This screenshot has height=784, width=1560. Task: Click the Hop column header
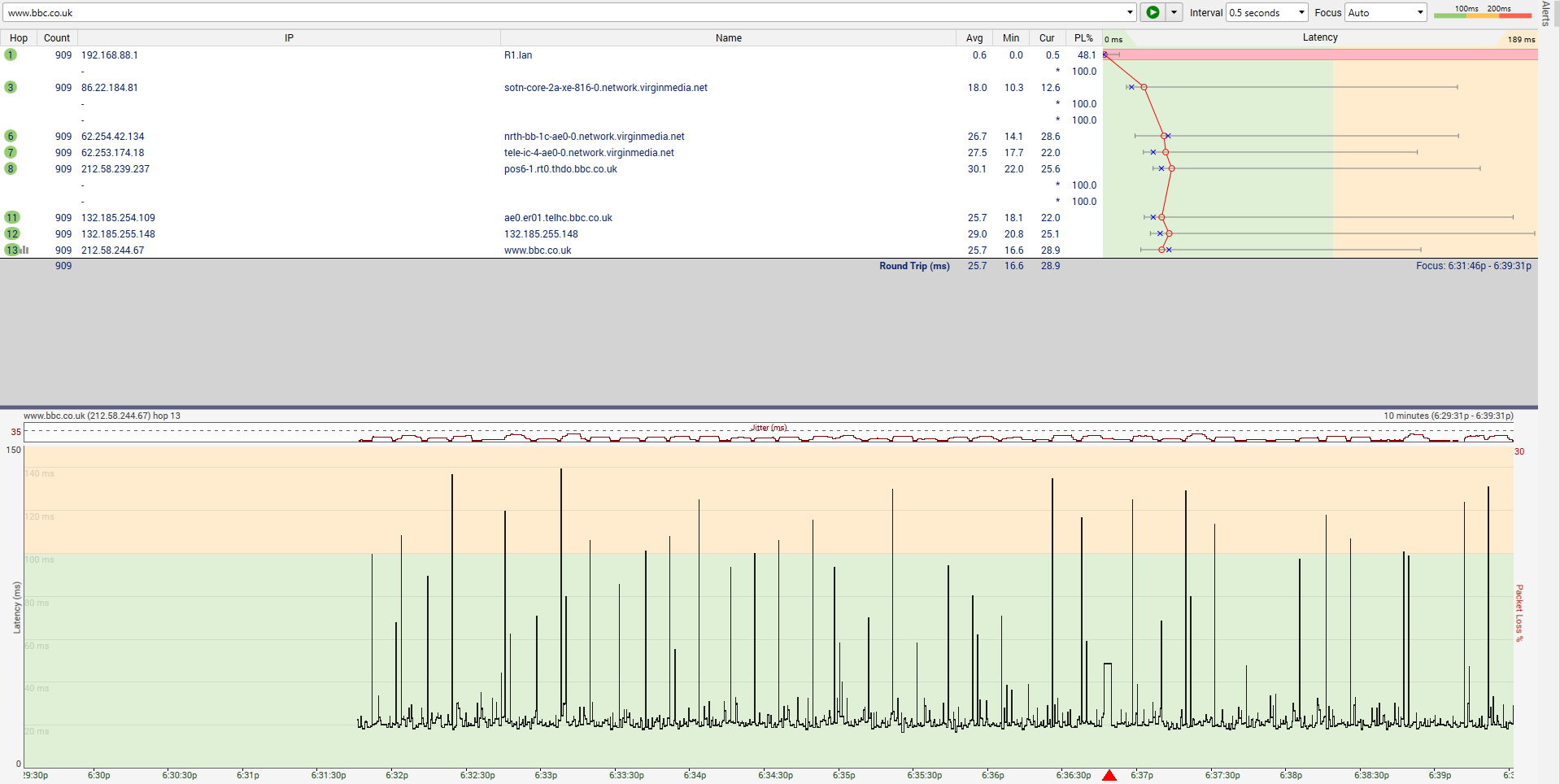19,38
